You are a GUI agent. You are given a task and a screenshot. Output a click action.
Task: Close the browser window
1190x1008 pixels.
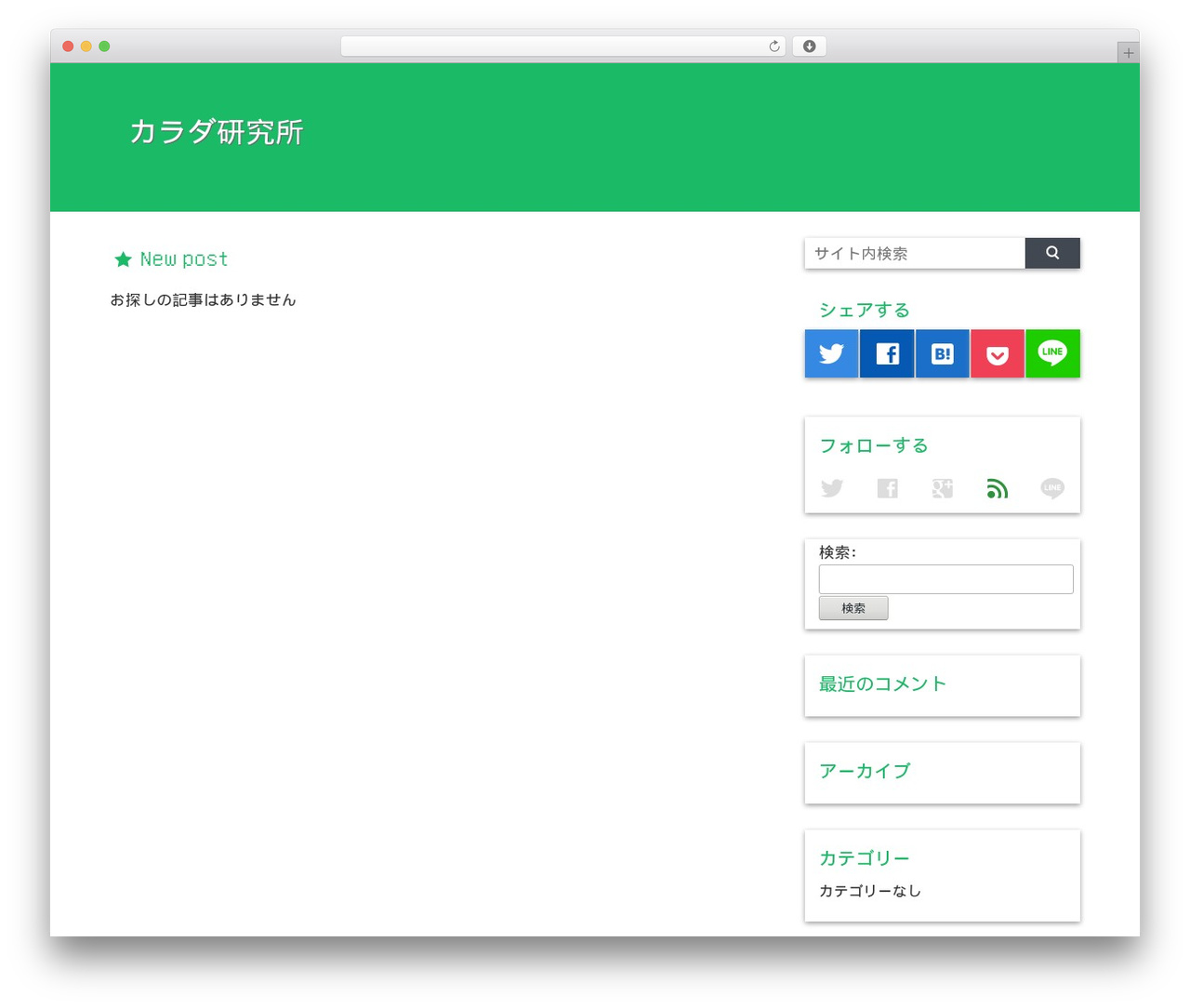click(68, 46)
